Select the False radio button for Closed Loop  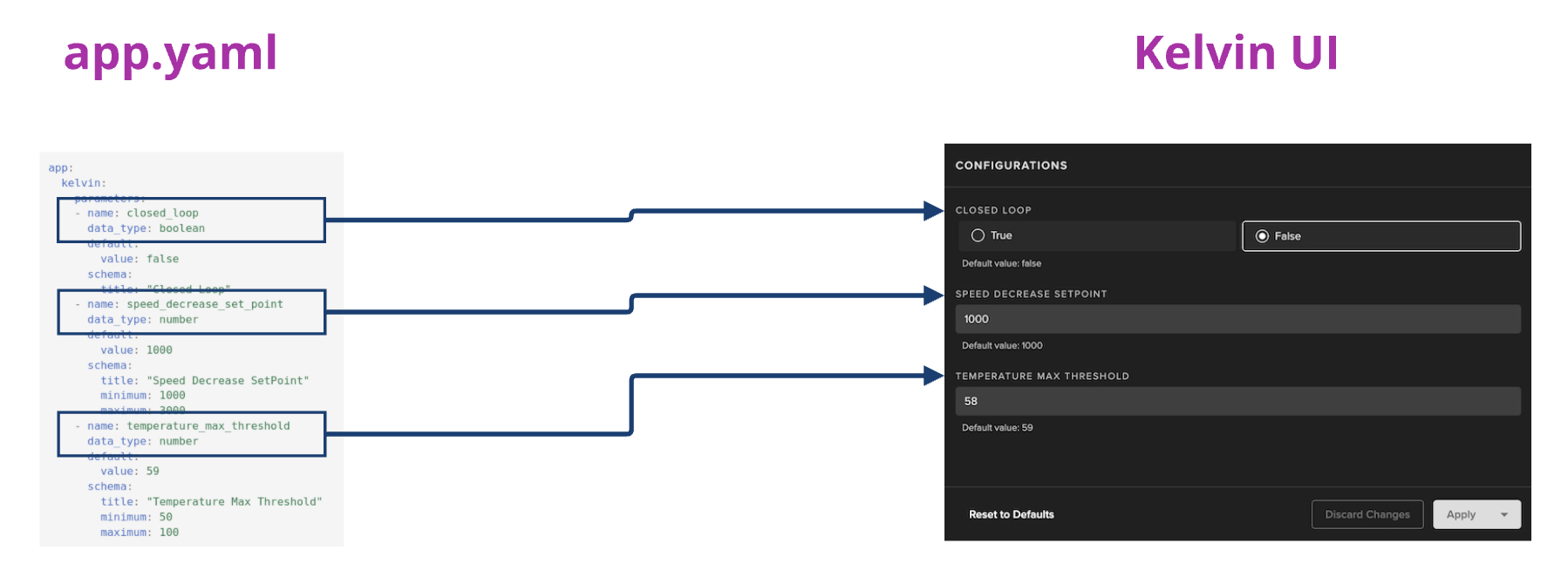coord(1263,235)
